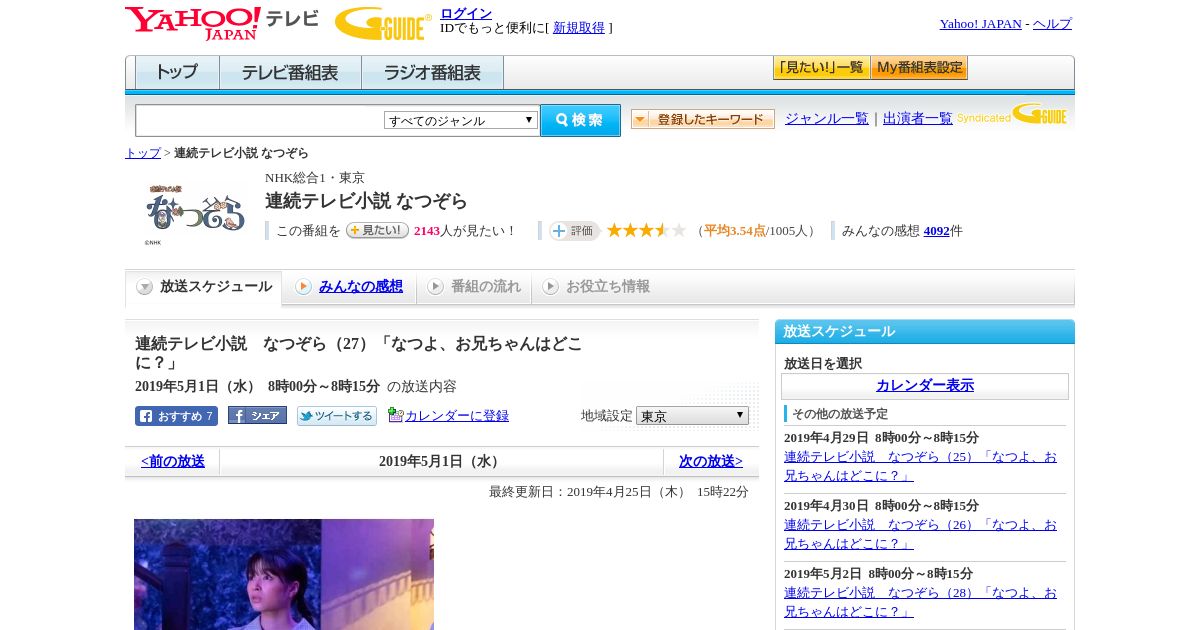The width and height of the screenshot is (1200, 630).
Task: Open the Yahoo! Japan TV logo
Action: [222, 23]
